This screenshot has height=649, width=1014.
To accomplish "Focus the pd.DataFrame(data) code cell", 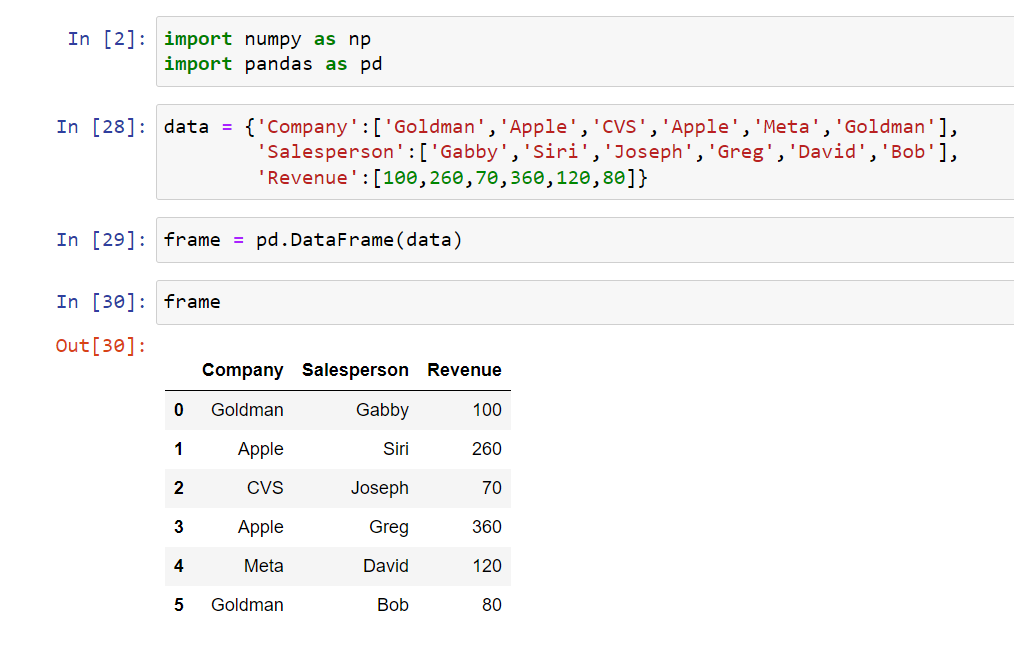I will (585, 240).
